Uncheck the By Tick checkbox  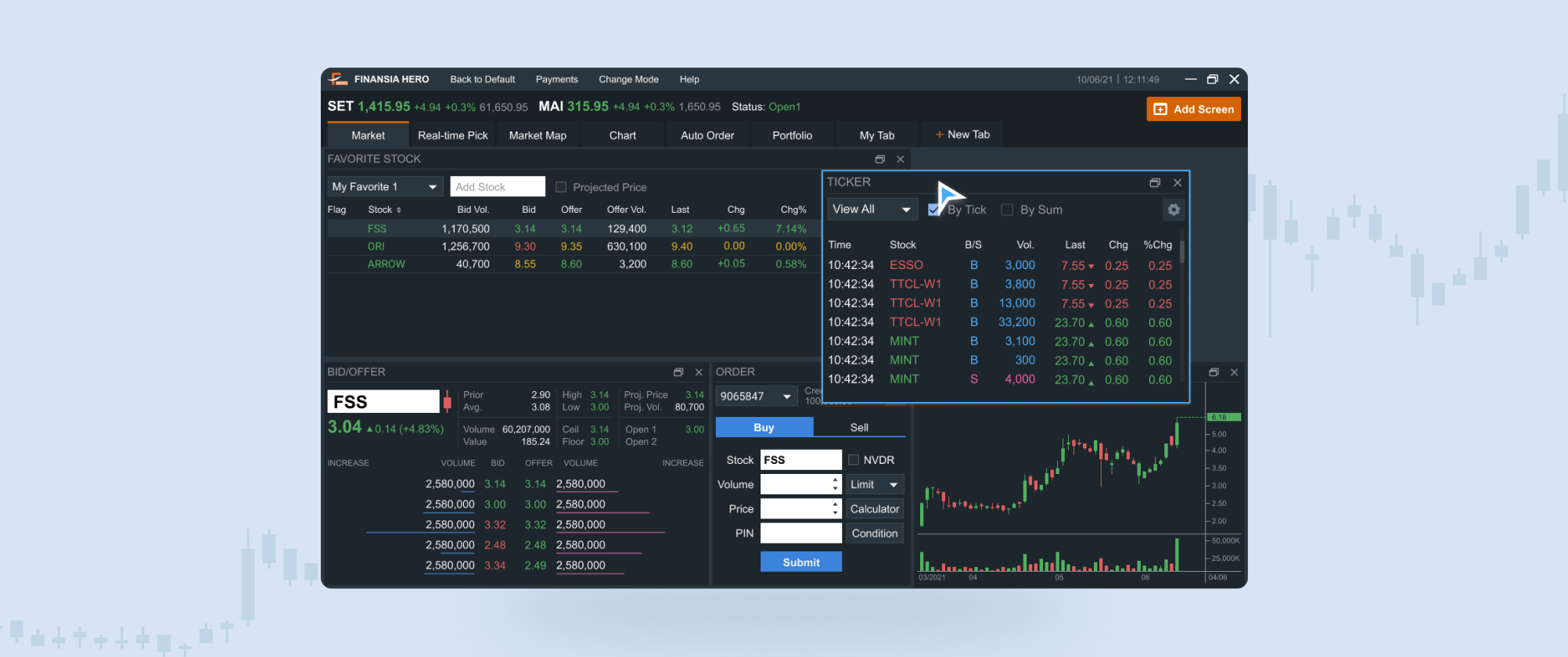(933, 210)
